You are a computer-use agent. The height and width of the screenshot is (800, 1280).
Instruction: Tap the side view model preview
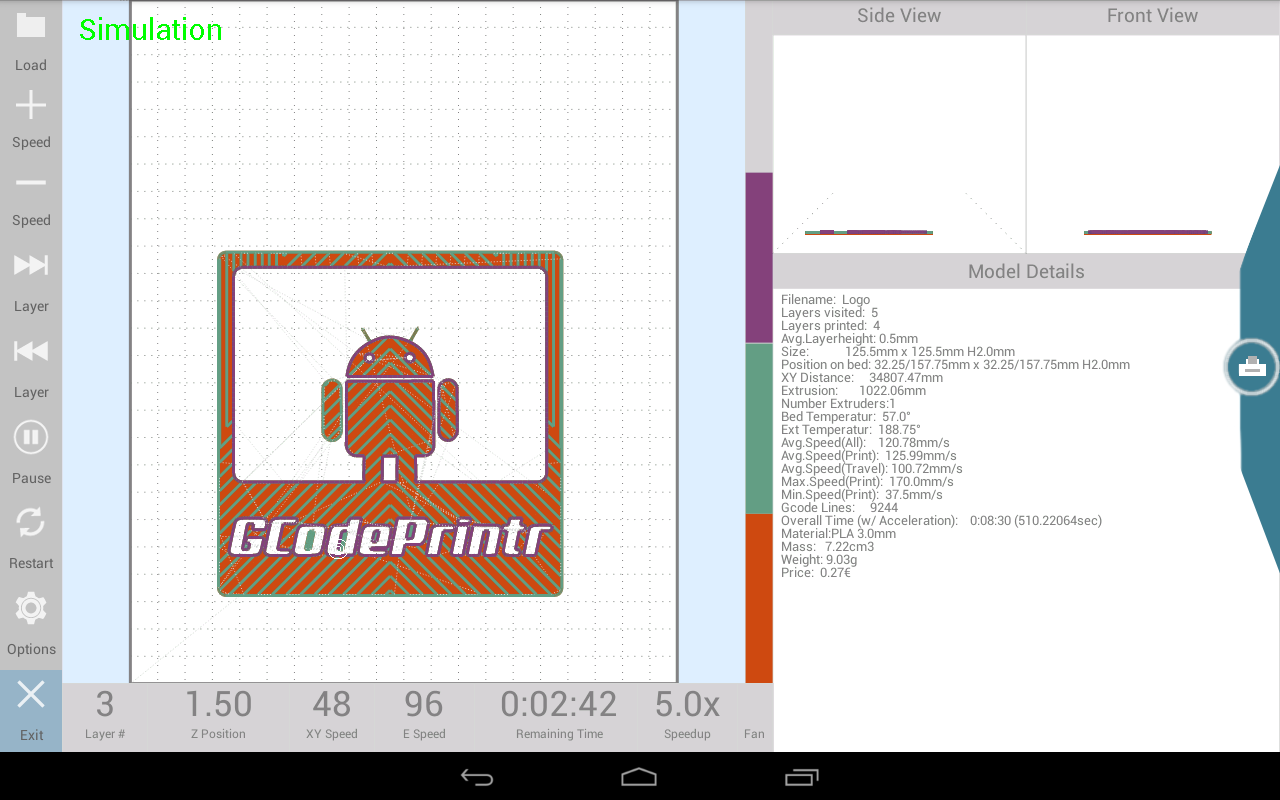[x=868, y=232]
